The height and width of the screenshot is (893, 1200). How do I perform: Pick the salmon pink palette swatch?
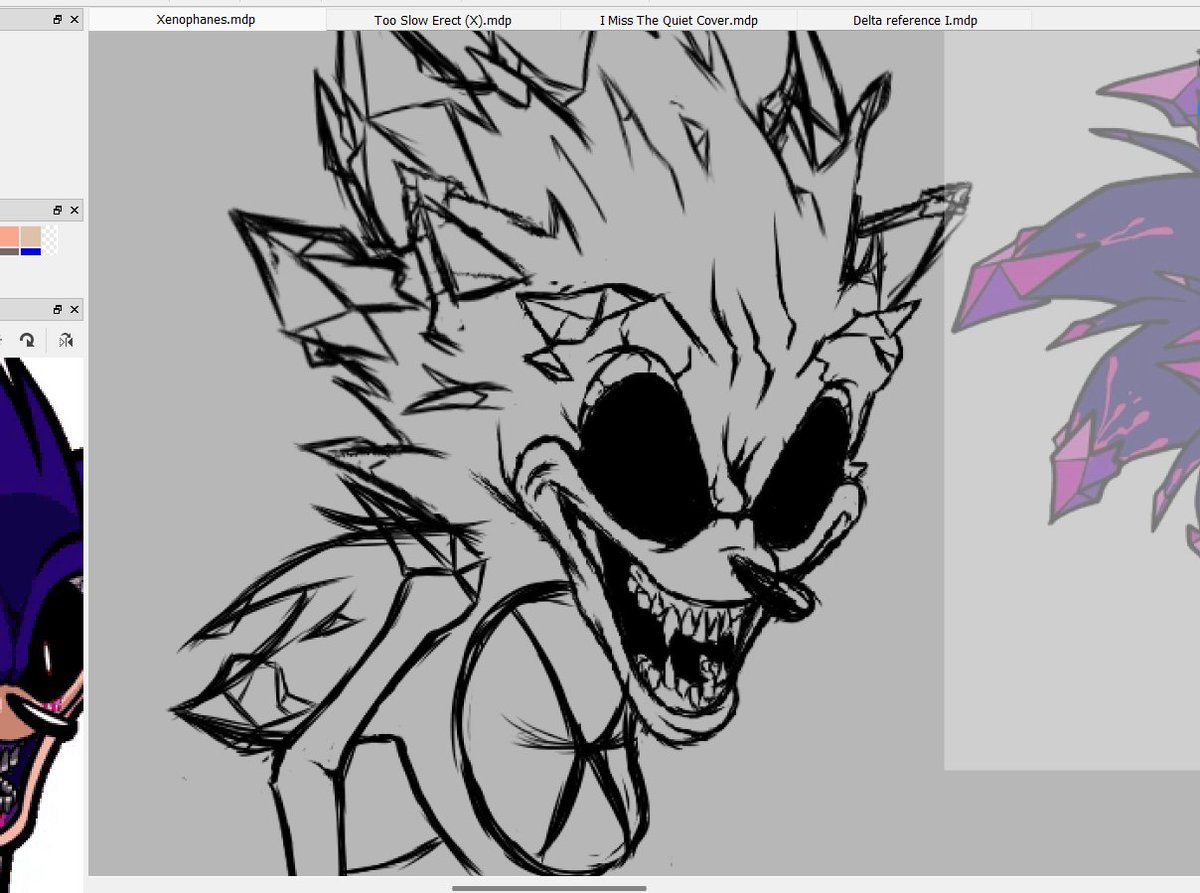pyautogui.click(x=9, y=237)
